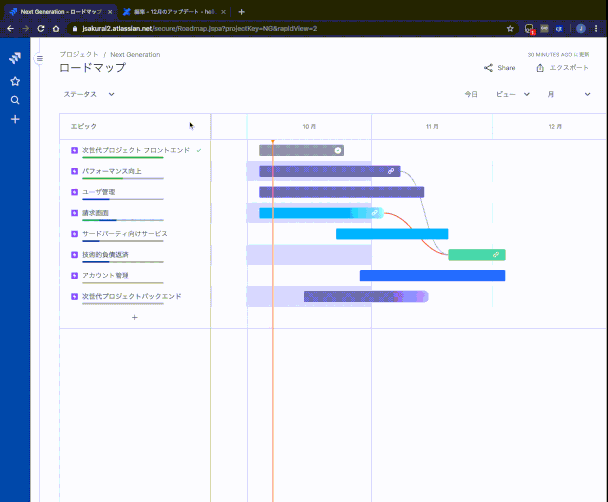Close the Next Generation ロードマップ tab
The image size is (608, 502).
click(110, 12)
